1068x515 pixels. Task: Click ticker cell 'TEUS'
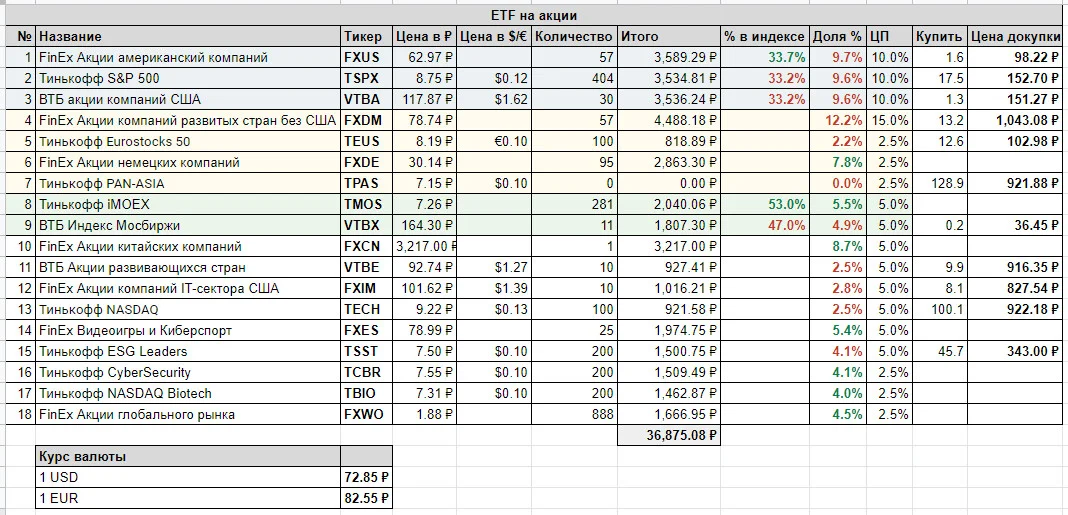point(367,142)
